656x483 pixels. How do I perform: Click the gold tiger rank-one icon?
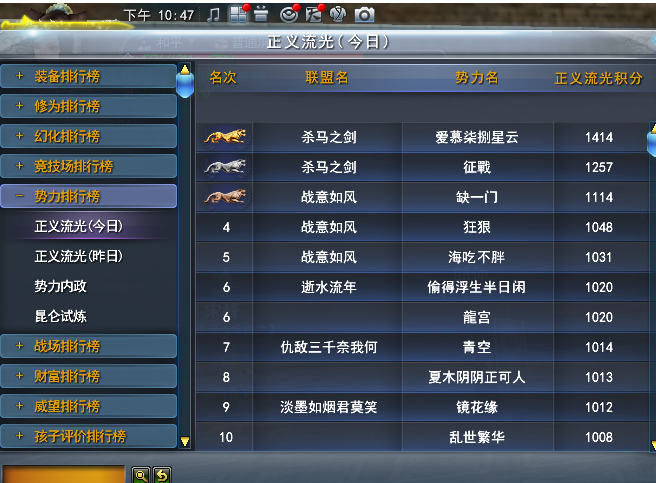click(x=225, y=137)
